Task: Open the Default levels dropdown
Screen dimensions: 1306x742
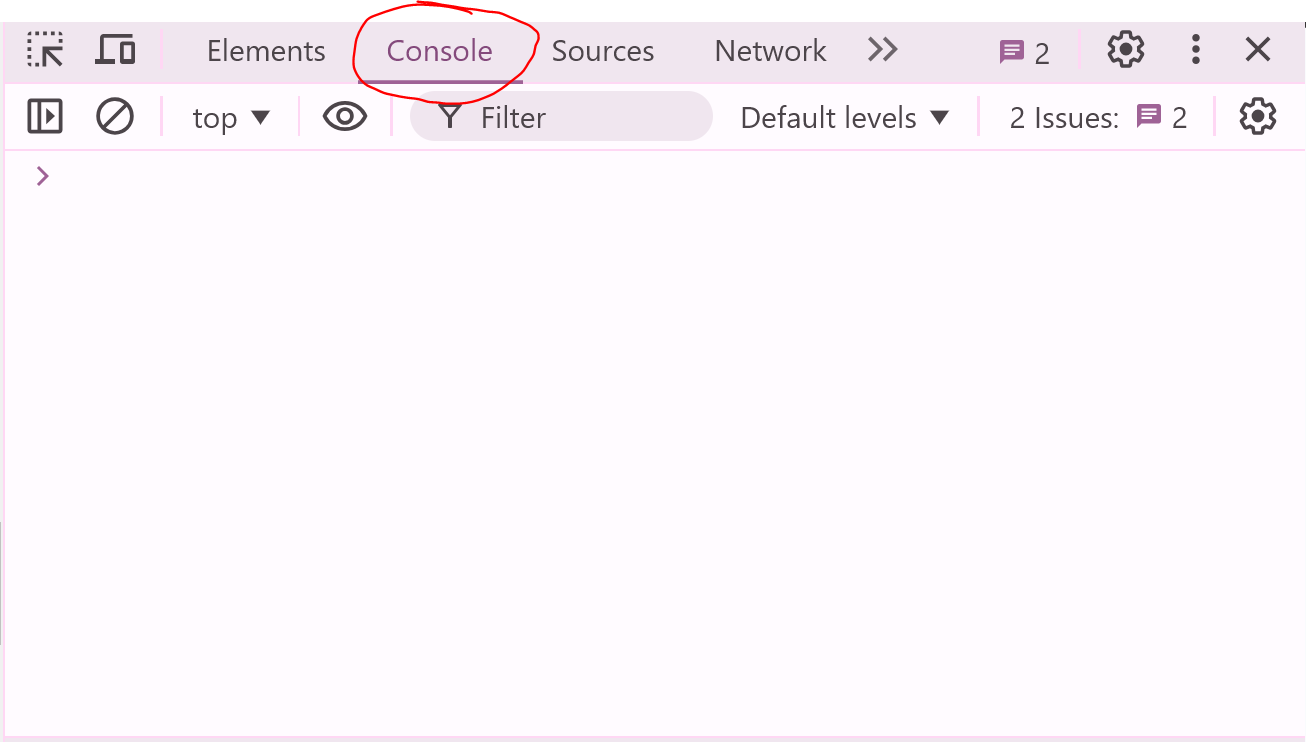Action: pyautogui.click(x=845, y=116)
